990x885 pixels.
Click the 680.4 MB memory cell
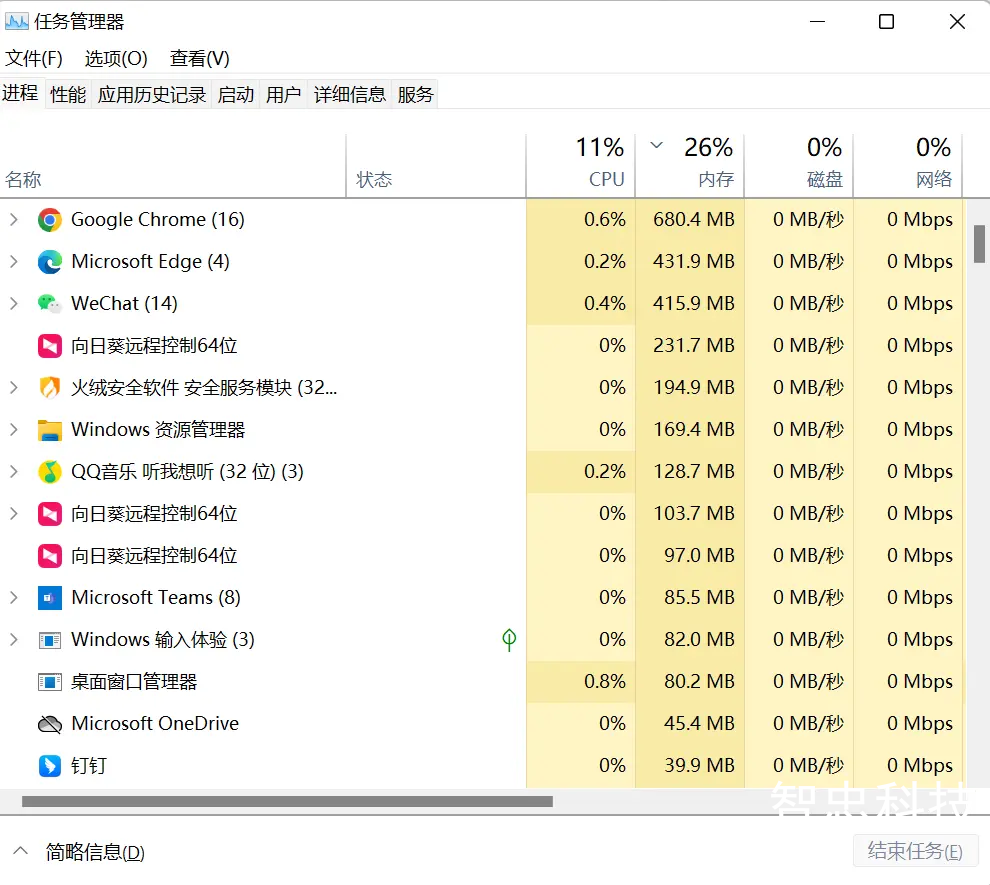pos(690,220)
